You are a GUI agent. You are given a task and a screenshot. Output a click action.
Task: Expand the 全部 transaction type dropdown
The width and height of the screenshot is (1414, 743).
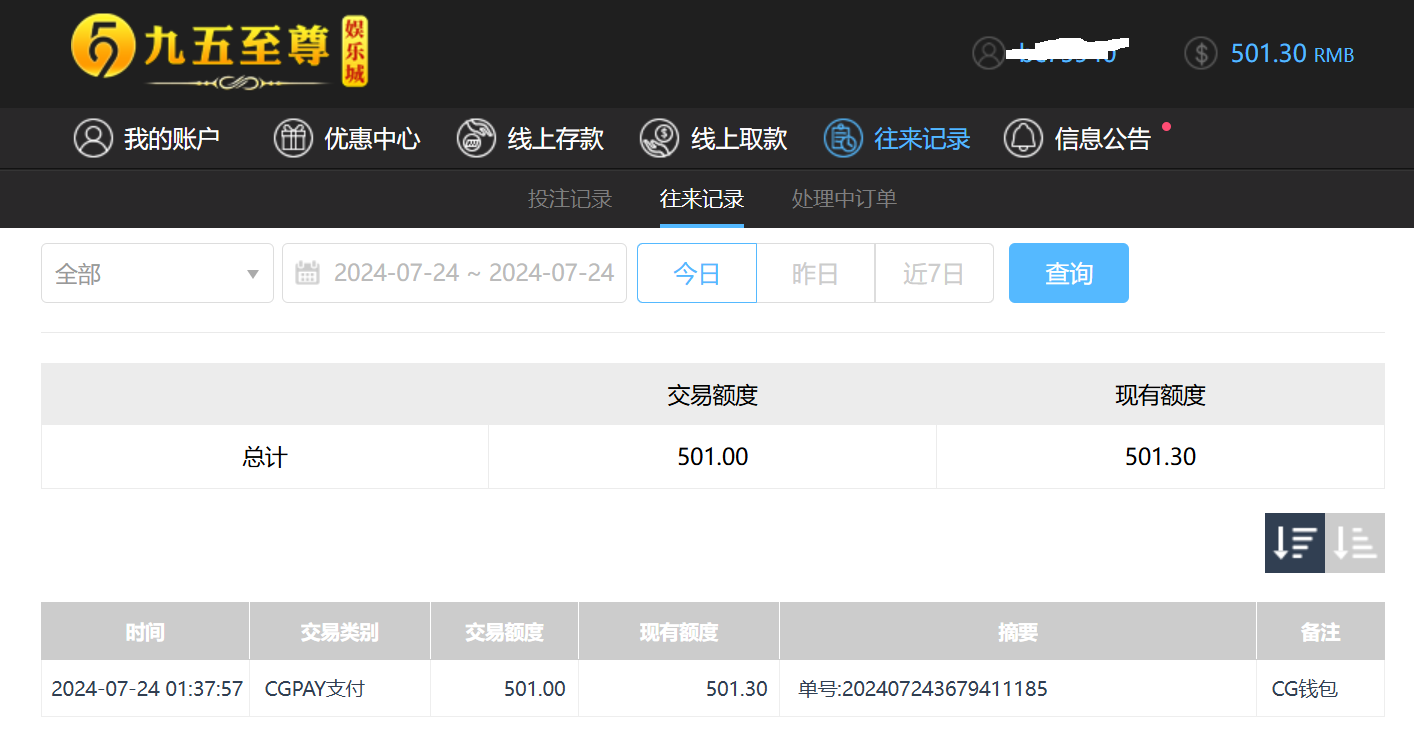click(x=157, y=273)
